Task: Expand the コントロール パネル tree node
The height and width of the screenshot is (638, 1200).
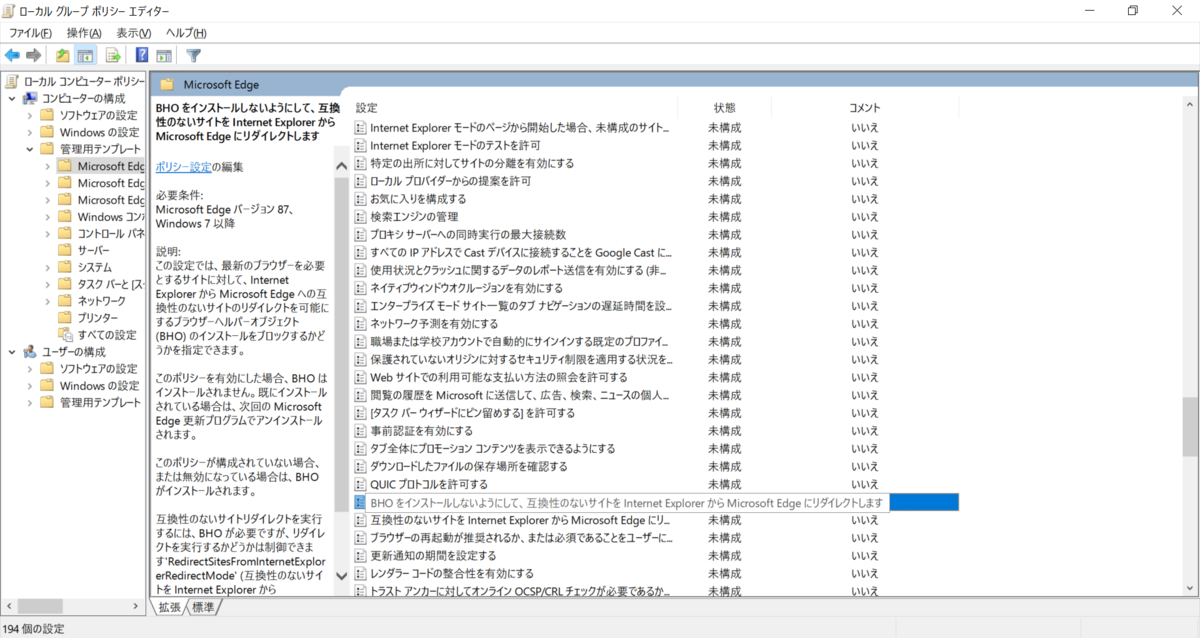Action: click(x=47, y=233)
